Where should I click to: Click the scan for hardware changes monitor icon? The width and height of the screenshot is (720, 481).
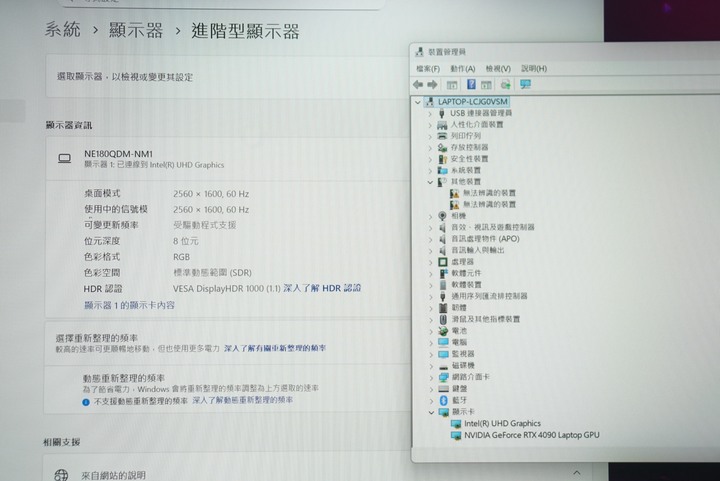(x=525, y=85)
